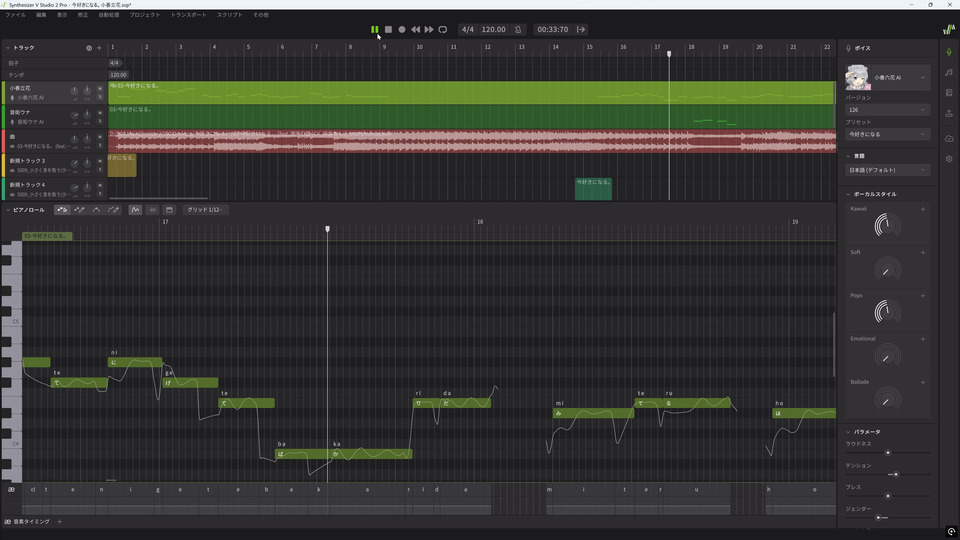Mute the 新規トラック 4 track
960x540 pixels.
click(x=100, y=186)
